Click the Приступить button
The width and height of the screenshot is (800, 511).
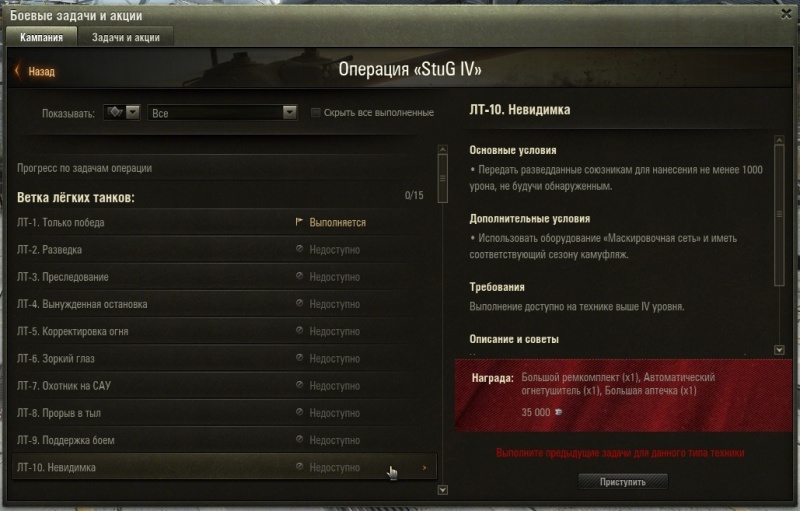point(622,481)
